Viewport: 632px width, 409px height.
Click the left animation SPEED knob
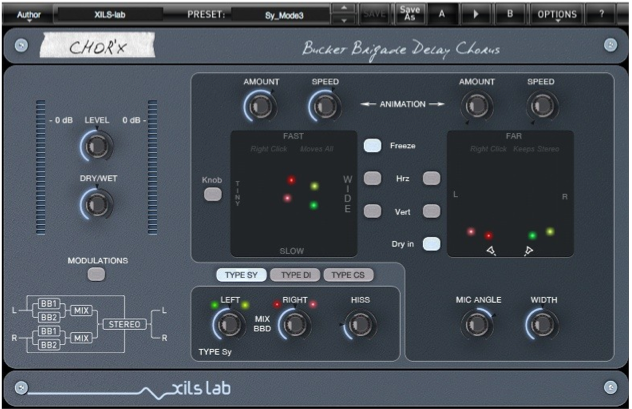[325, 106]
